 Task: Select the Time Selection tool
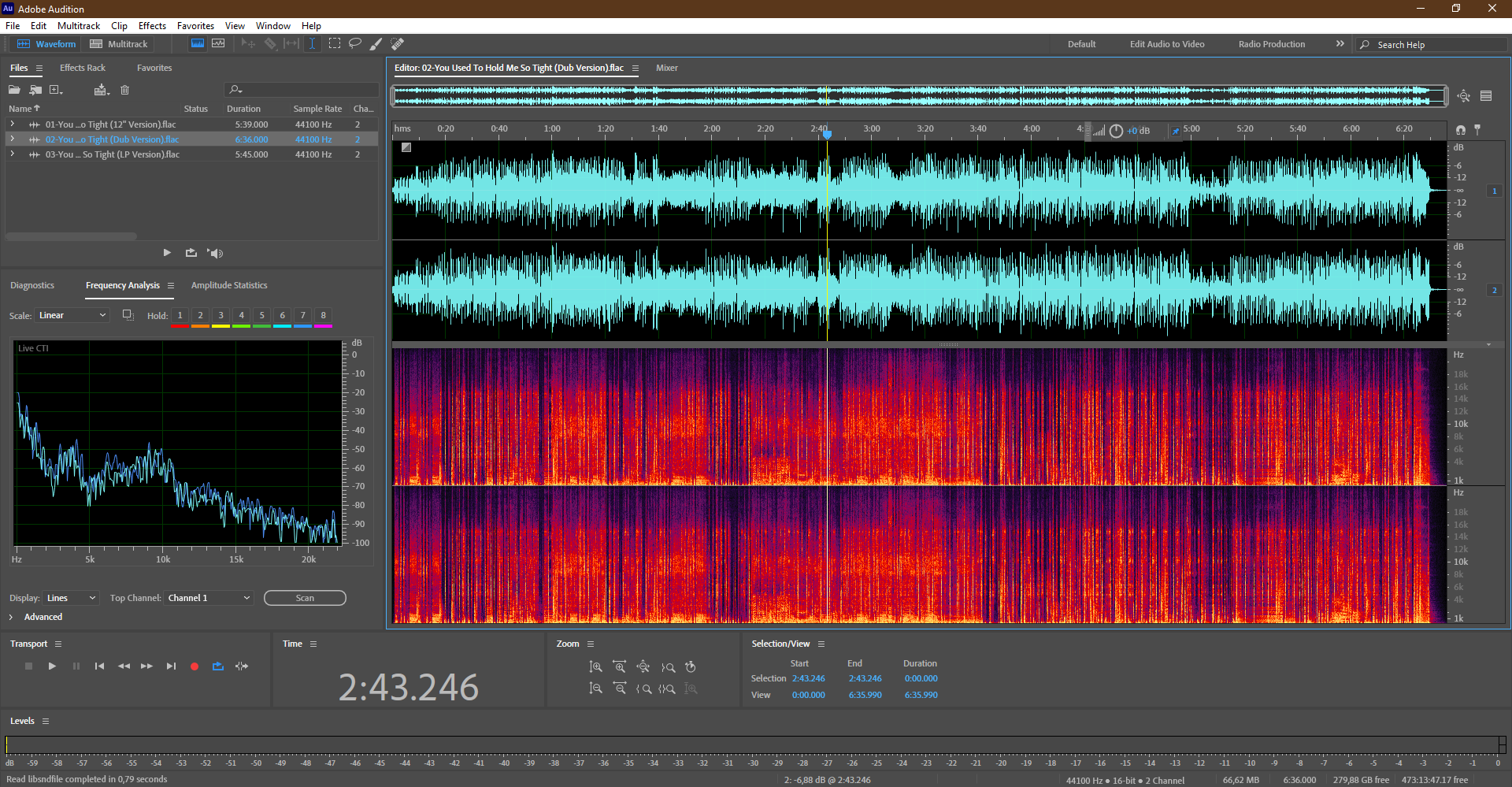tap(312, 43)
